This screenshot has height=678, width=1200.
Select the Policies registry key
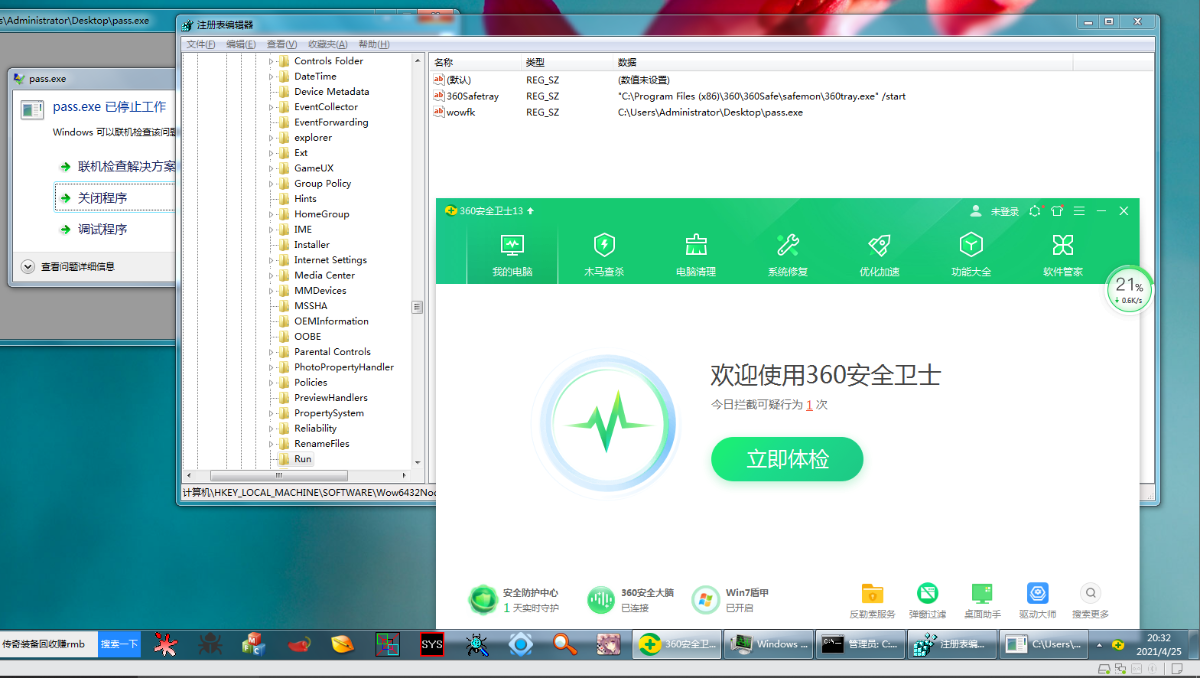(310, 382)
